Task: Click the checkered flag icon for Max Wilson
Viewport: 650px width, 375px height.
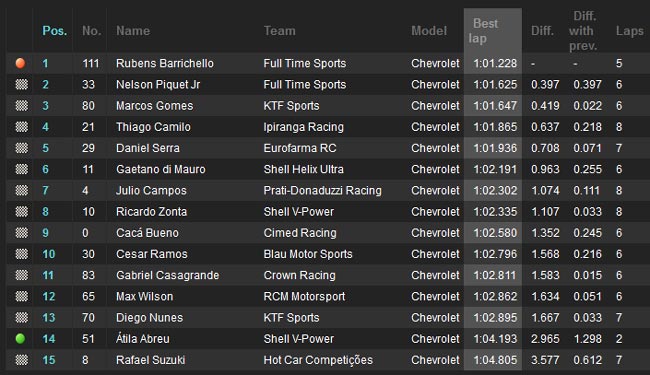Action: [x=22, y=296]
